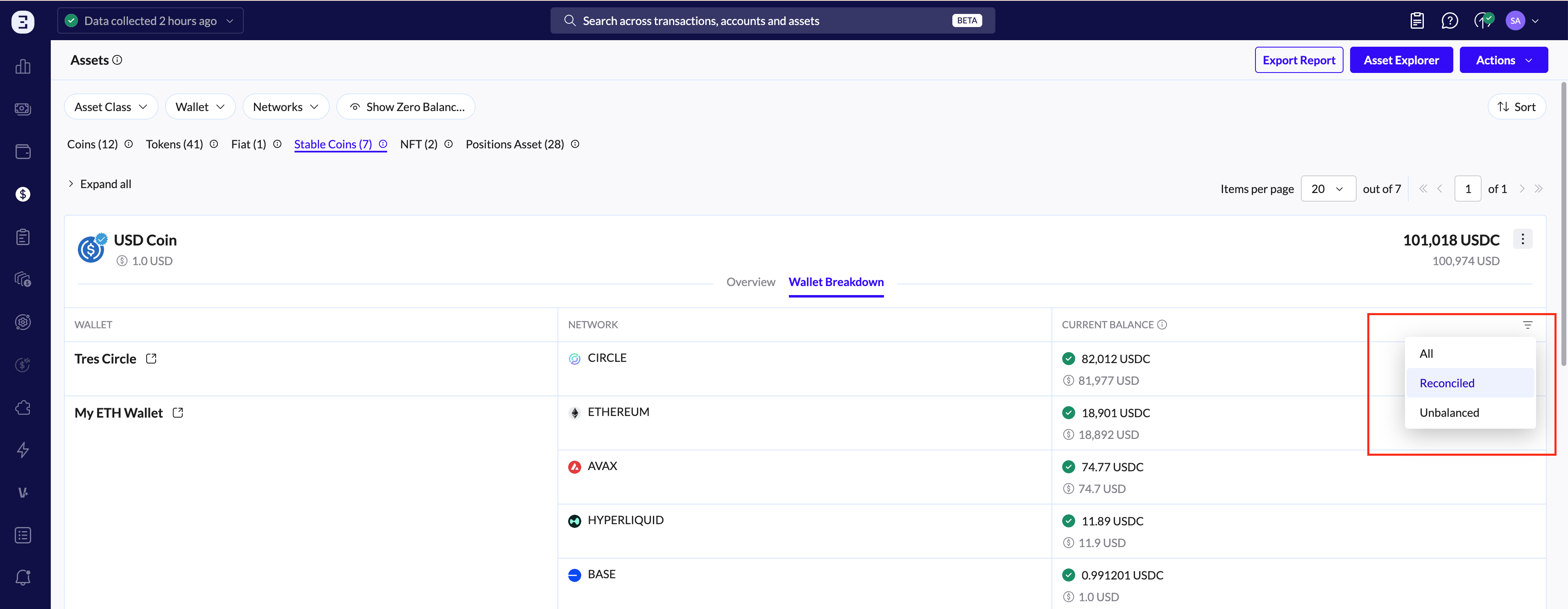Switch to the Wallet Breakdown tab
Image resolution: width=1568 pixels, height=609 pixels.
click(836, 282)
